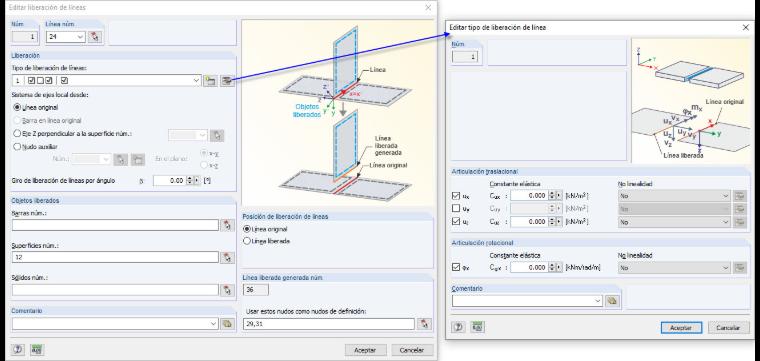Image resolution: width=760 pixels, height=361 pixels.
Task: Edit the φx nonlinearity settings icon
Action: 740,267
